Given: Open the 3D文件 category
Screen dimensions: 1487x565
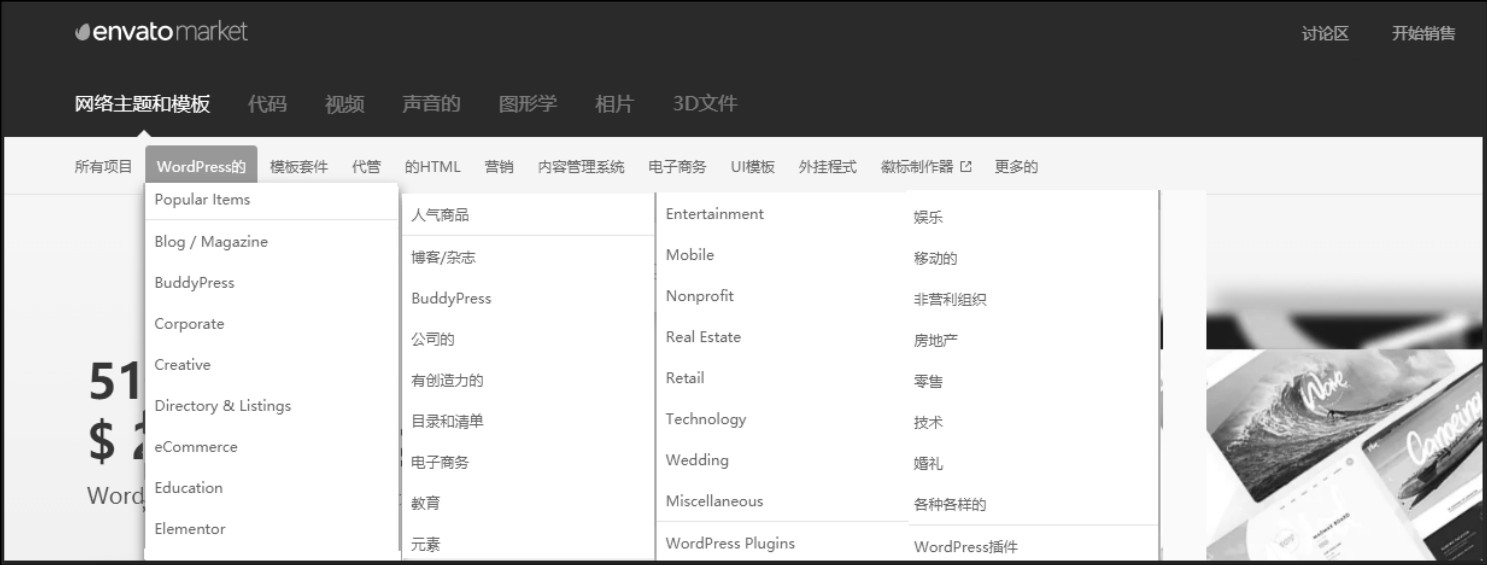Looking at the screenshot, I should point(705,104).
